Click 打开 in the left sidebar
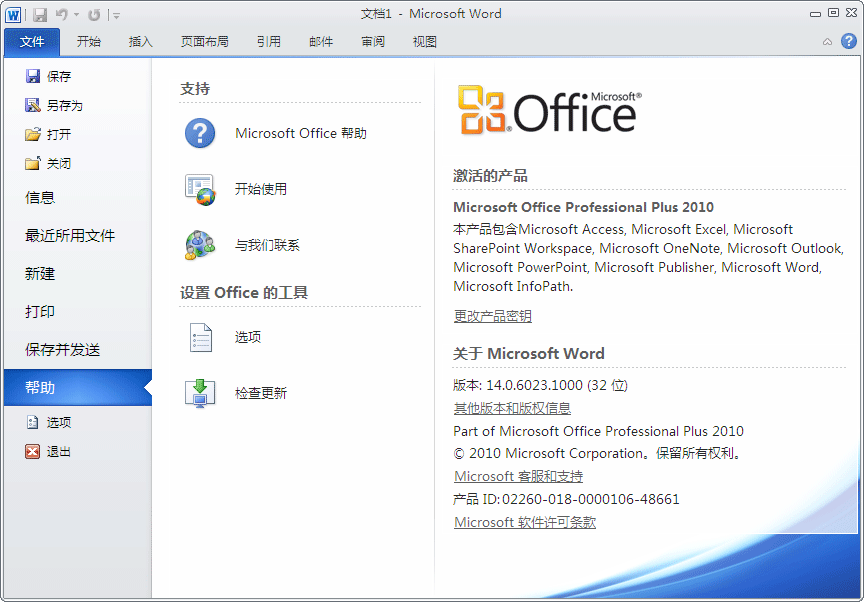This screenshot has height=602, width=864. point(58,134)
